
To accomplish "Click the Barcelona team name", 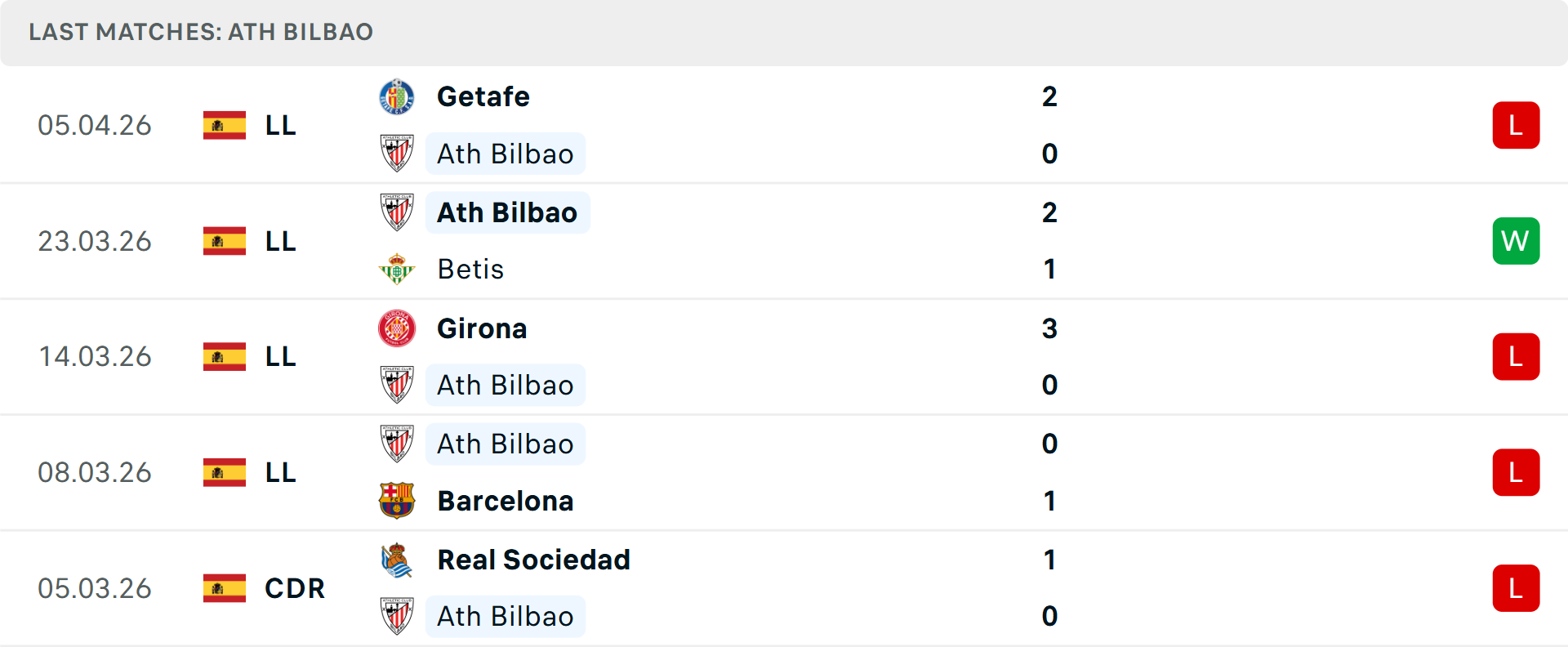I will pyautogui.click(x=506, y=500).
